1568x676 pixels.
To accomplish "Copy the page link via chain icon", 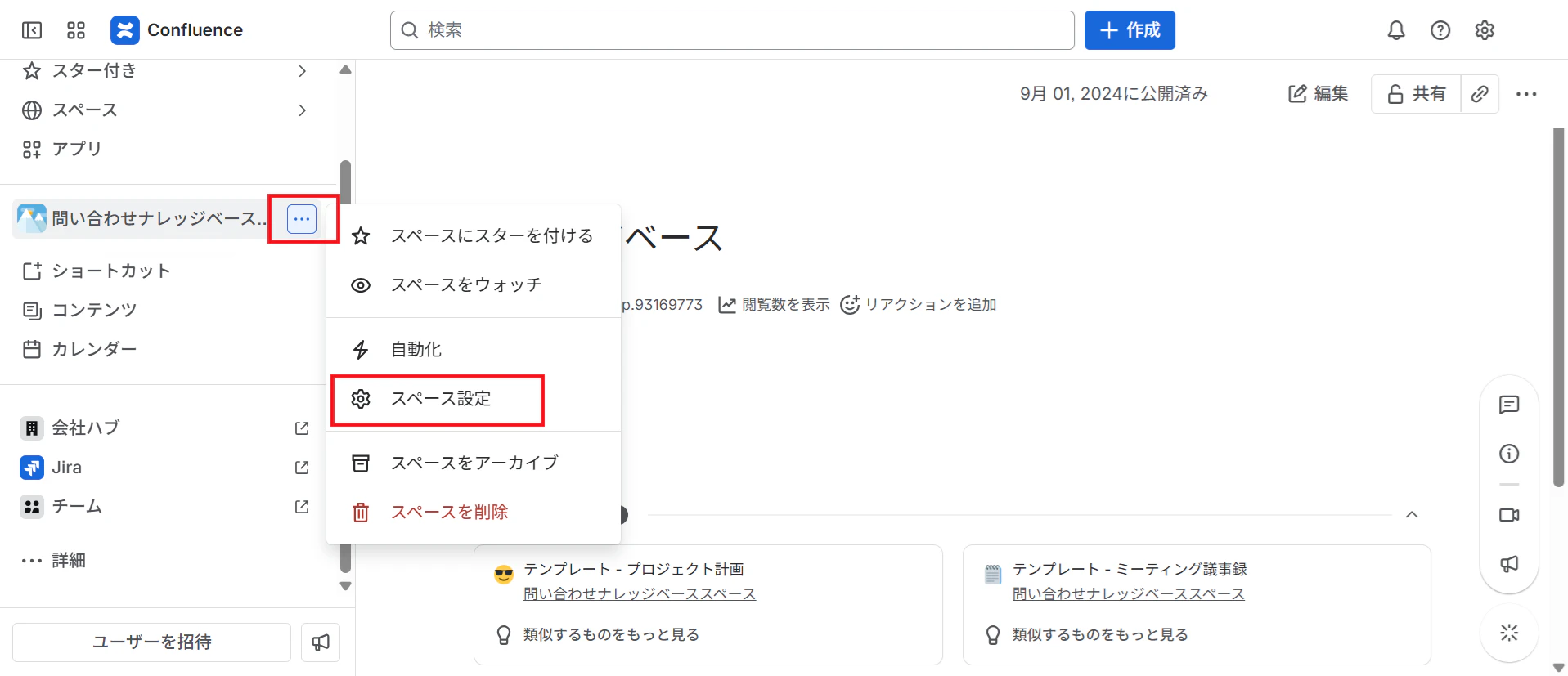I will coord(1480,94).
